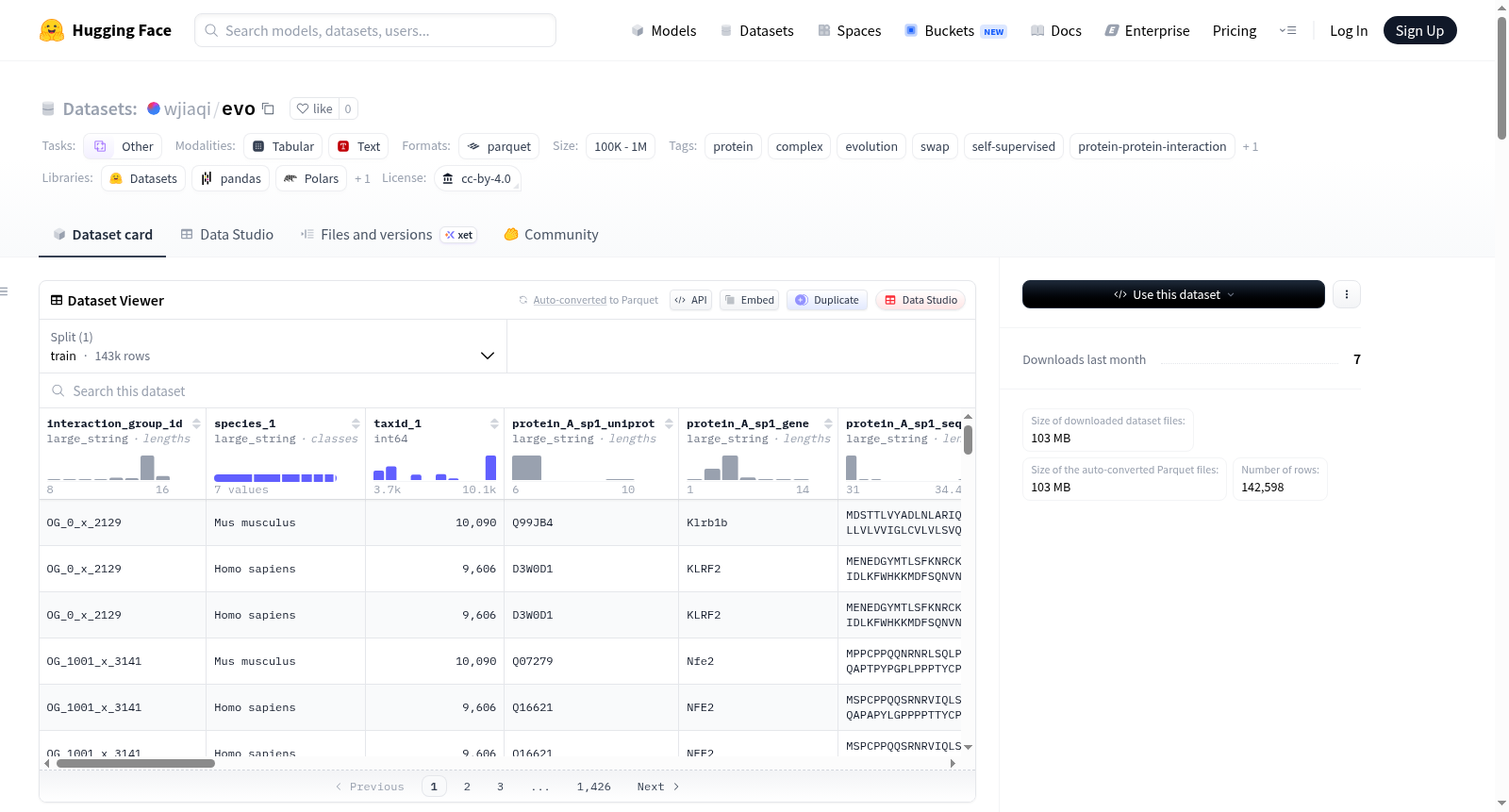1509x812 pixels.
Task: Open the cc-by-4.0 license tag
Action: coord(477,178)
